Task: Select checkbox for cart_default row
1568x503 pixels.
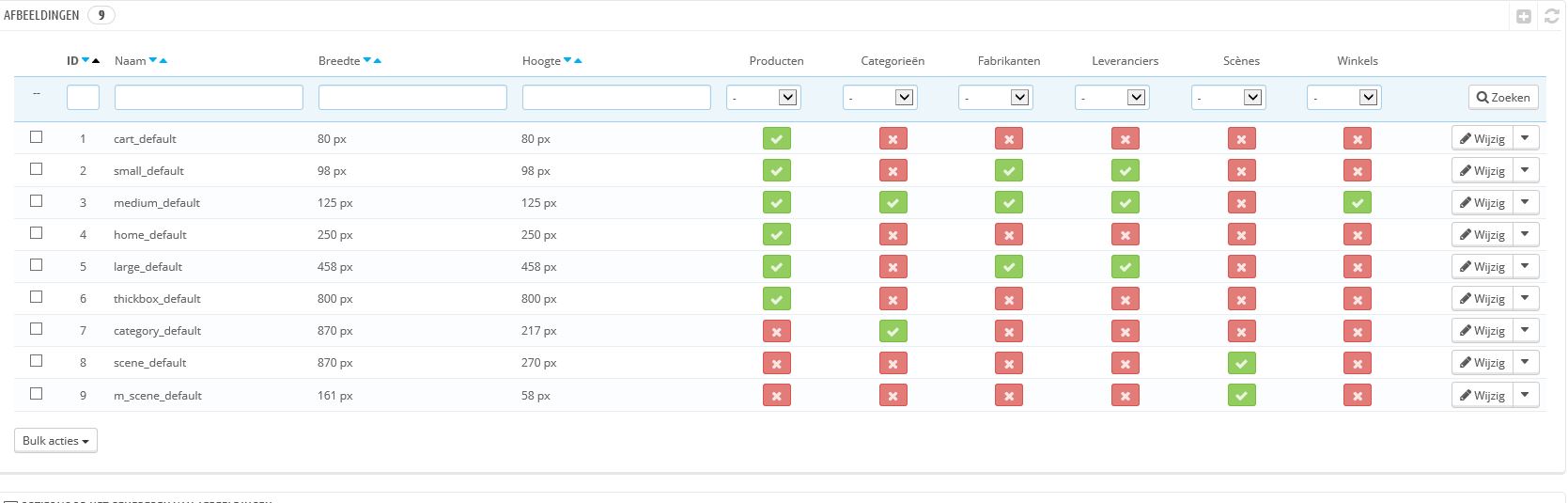Action: coord(37,137)
